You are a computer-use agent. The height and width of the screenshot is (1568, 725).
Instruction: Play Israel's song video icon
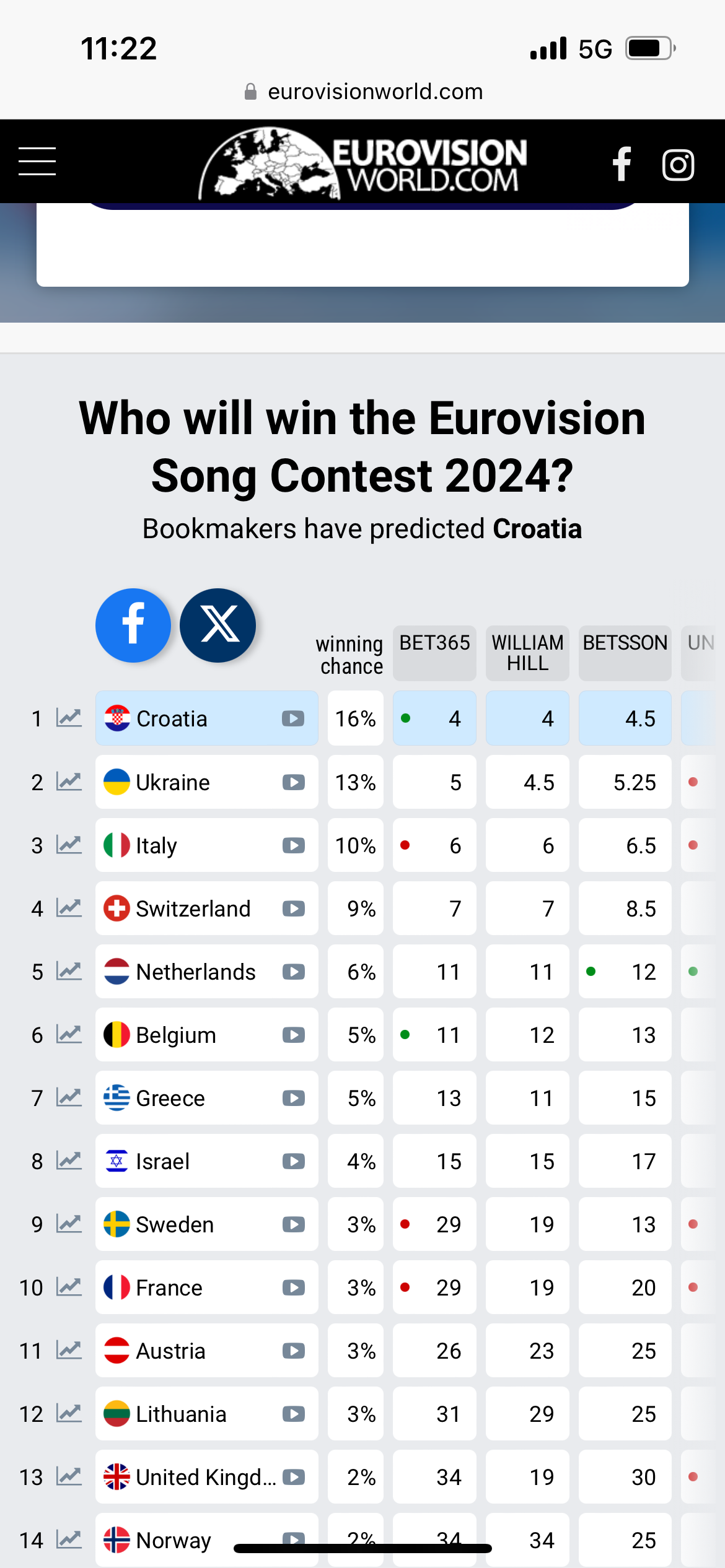tap(294, 1161)
